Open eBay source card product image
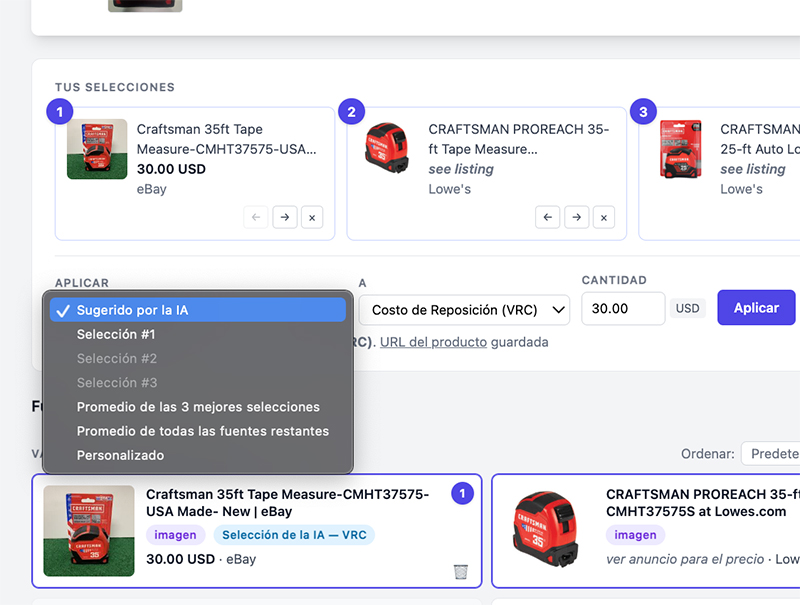Image resolution: width=800 pixels, height=605 pixels. [x=89, y=531]
